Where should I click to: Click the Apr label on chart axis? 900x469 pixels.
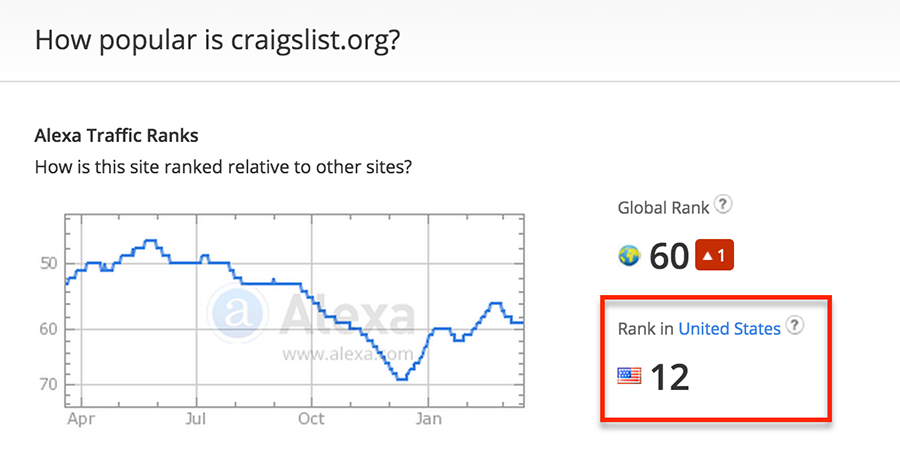pos(81,419)
